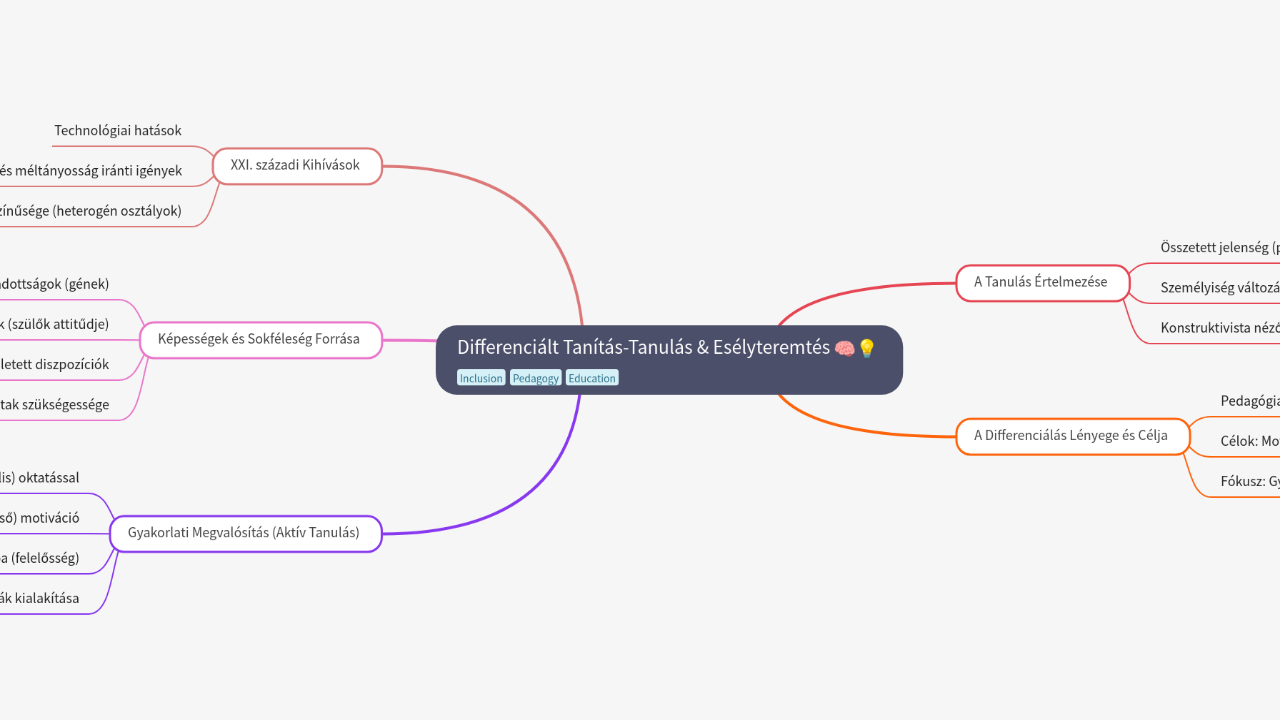
Task: Select the XXI. századi Kihívások node
Action: click(295, 165)
